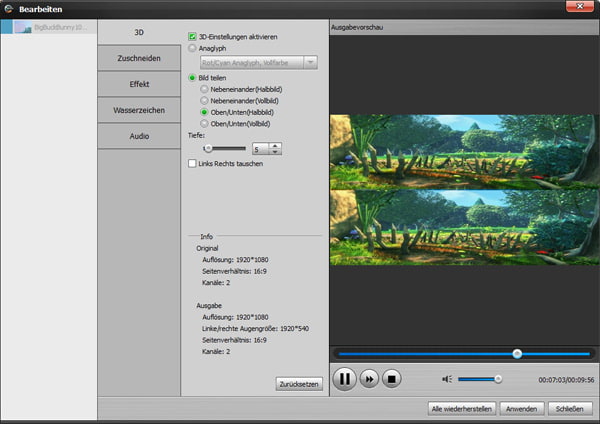Screen dimensions: 600x424
Task: Open the Wasserzeichen tab
Action: click(x=139, y=110)
